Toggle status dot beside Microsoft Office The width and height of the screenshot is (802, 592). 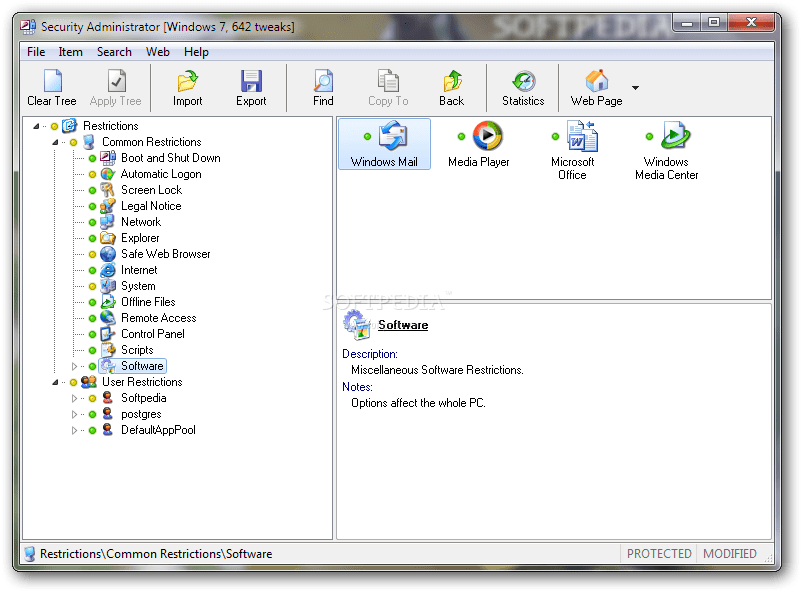555,137
